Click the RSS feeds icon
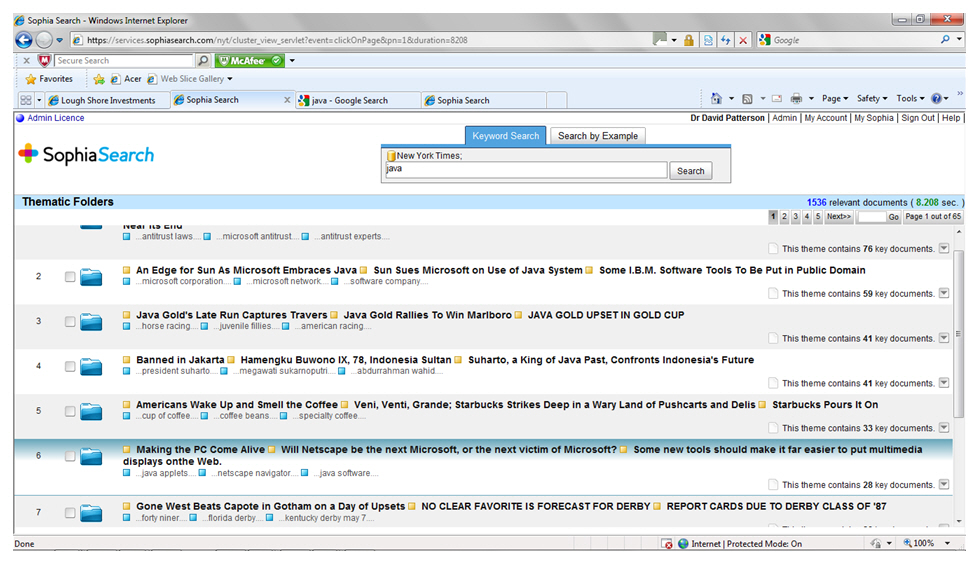Image resolution: width=979 pixels, height=567 pixels. coord(747,99)
